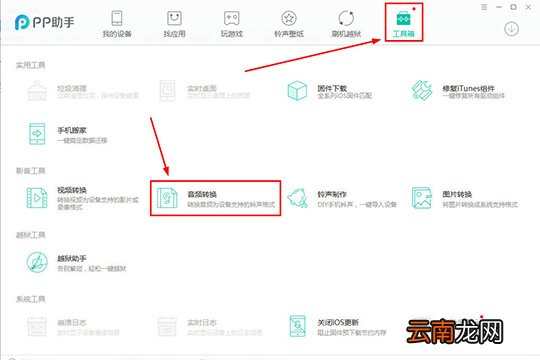Open the 铃声壁纸 tab
This screenshot has height=360, width=540.
289,23
